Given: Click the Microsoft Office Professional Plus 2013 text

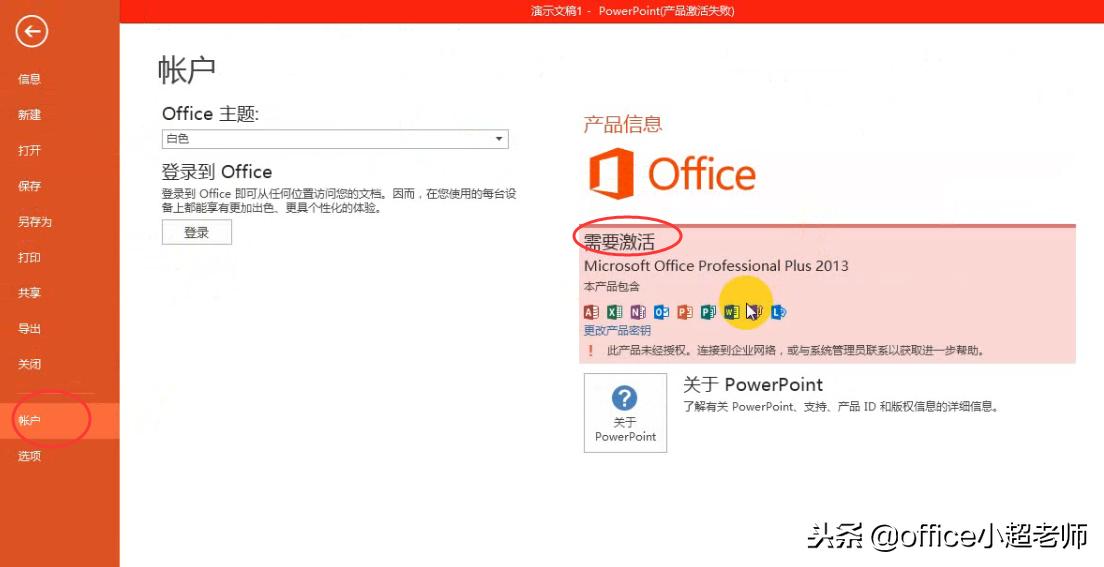Looking at the screenshot, I should coord(716,266).
